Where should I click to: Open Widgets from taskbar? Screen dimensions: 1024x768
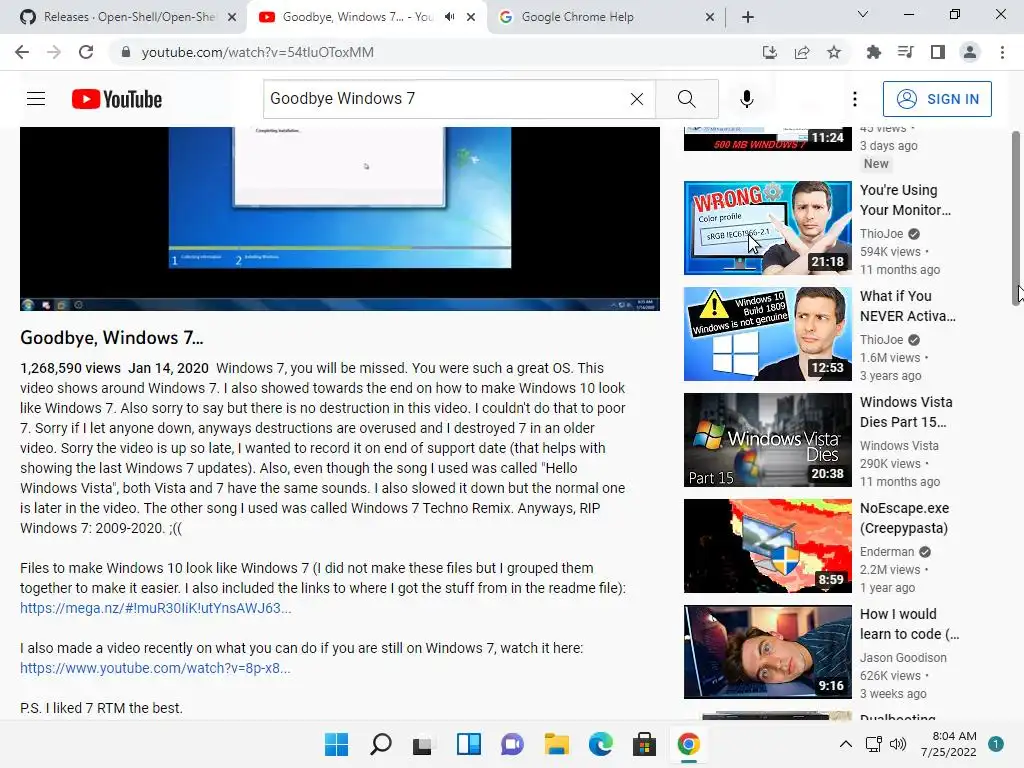click(468, 744)
